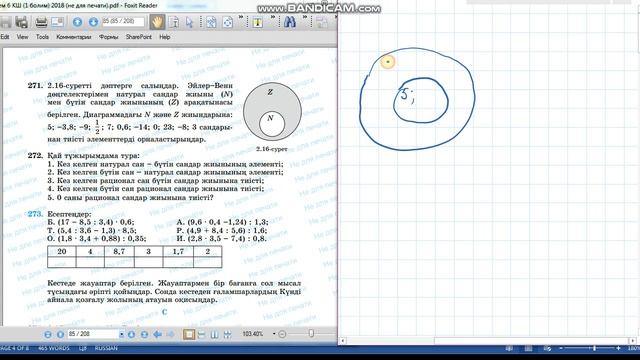Open the zoom percentage dropdown arrow

point(274,334)
